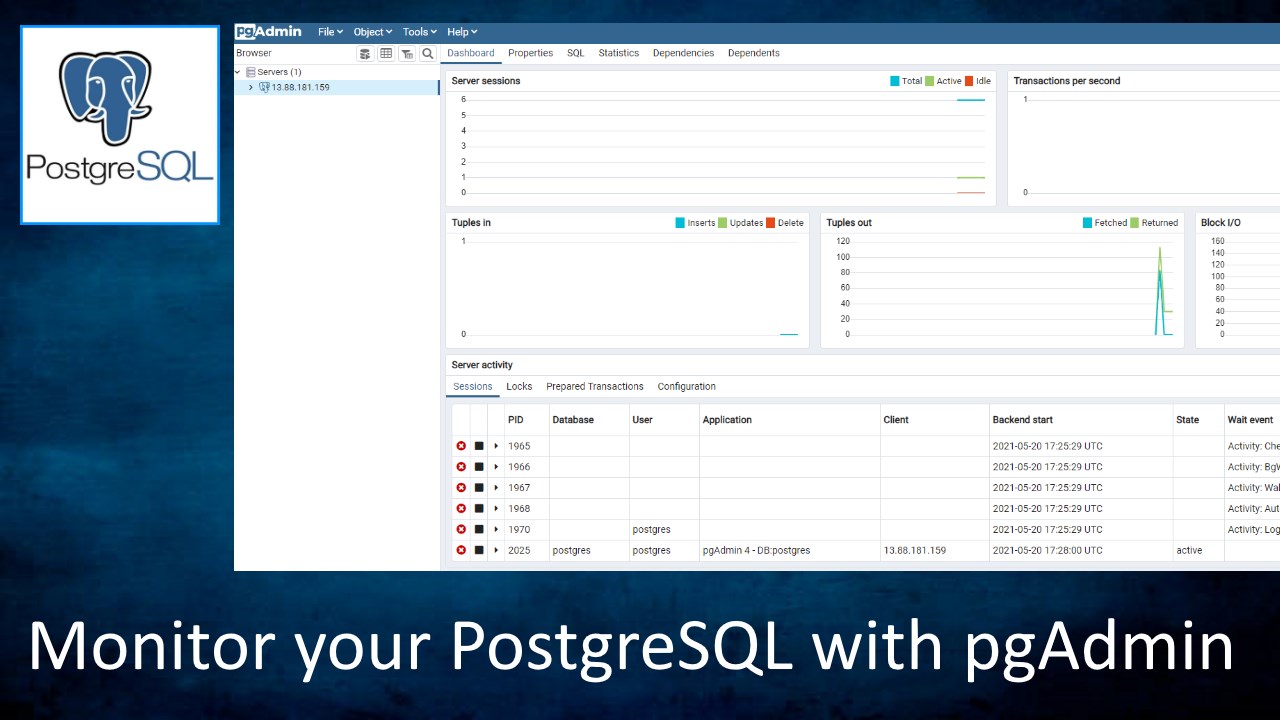The width and height of the screenshot is (1280, 720).
Task: Sort by the Database column header
Action: (x=589, y=420)
